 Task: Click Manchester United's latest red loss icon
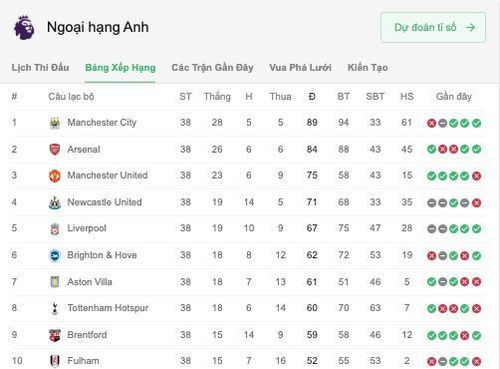(x=476, y=176)
